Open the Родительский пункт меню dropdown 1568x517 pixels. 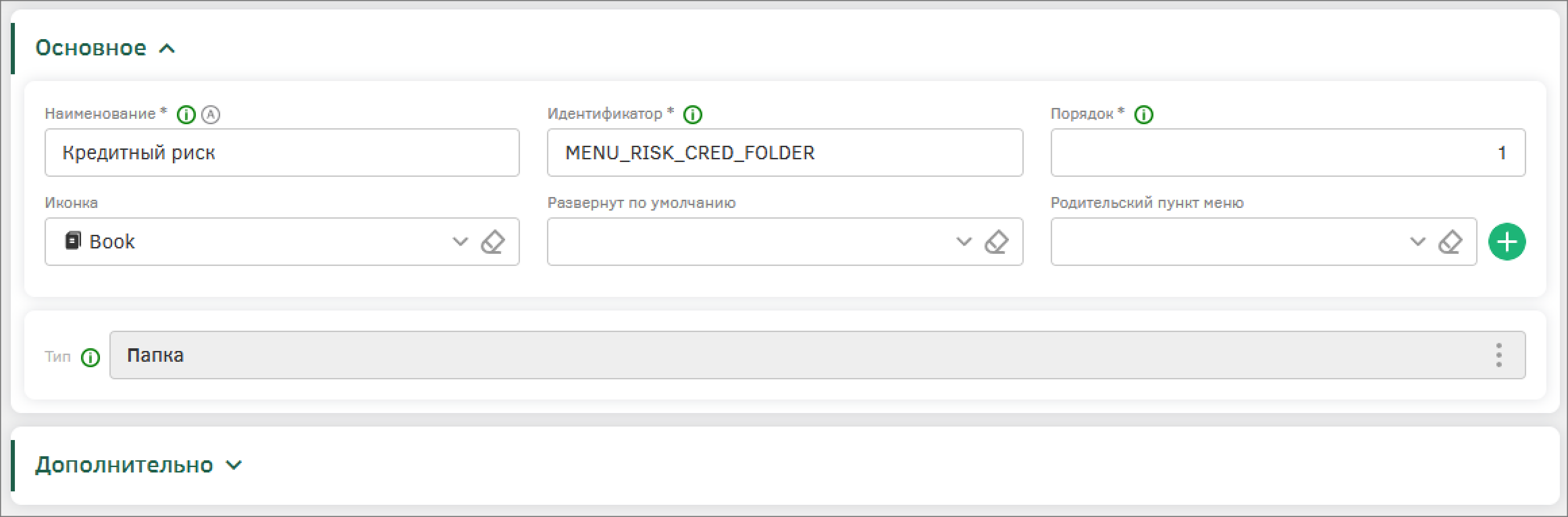tap(1417, 242)
